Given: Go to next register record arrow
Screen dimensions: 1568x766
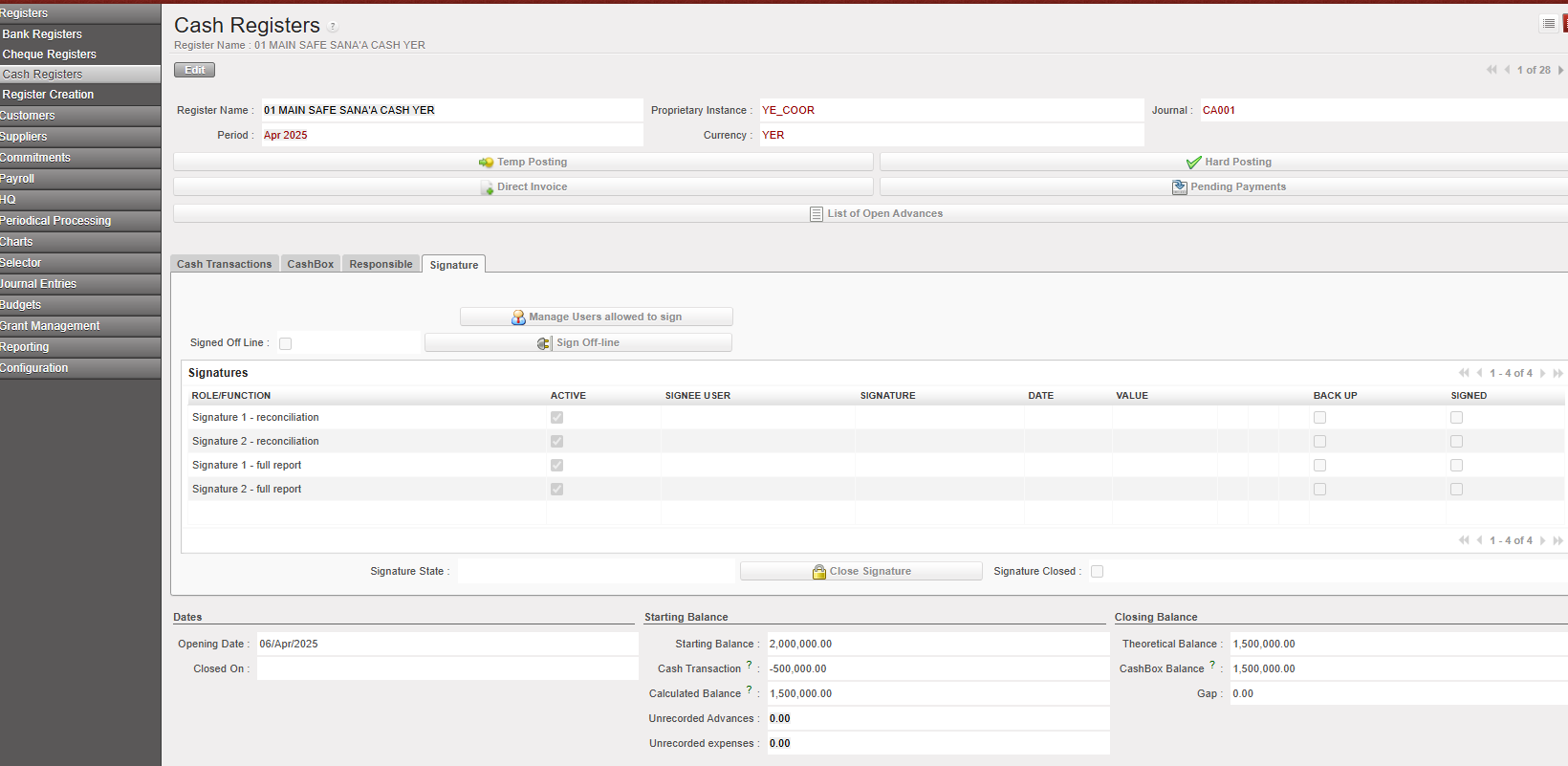Looking at the screenshot, I should pyautogui.click(x=1560, y=70).
